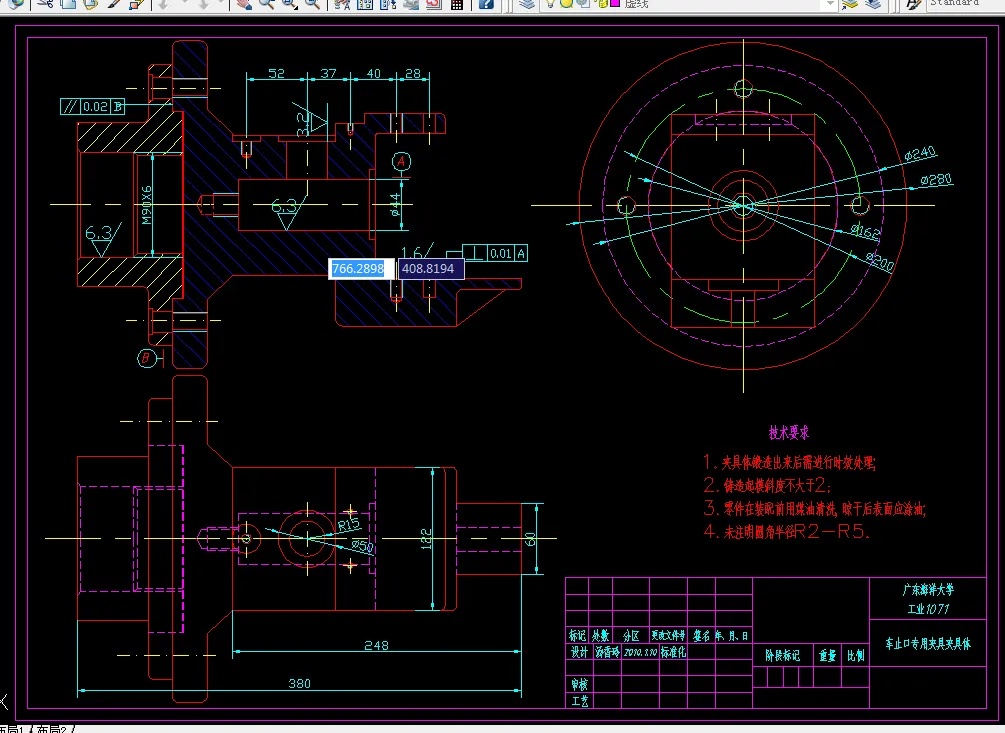Click requirement 4 mentioning R2—R5
The image size is (1005, 733).
786,531
